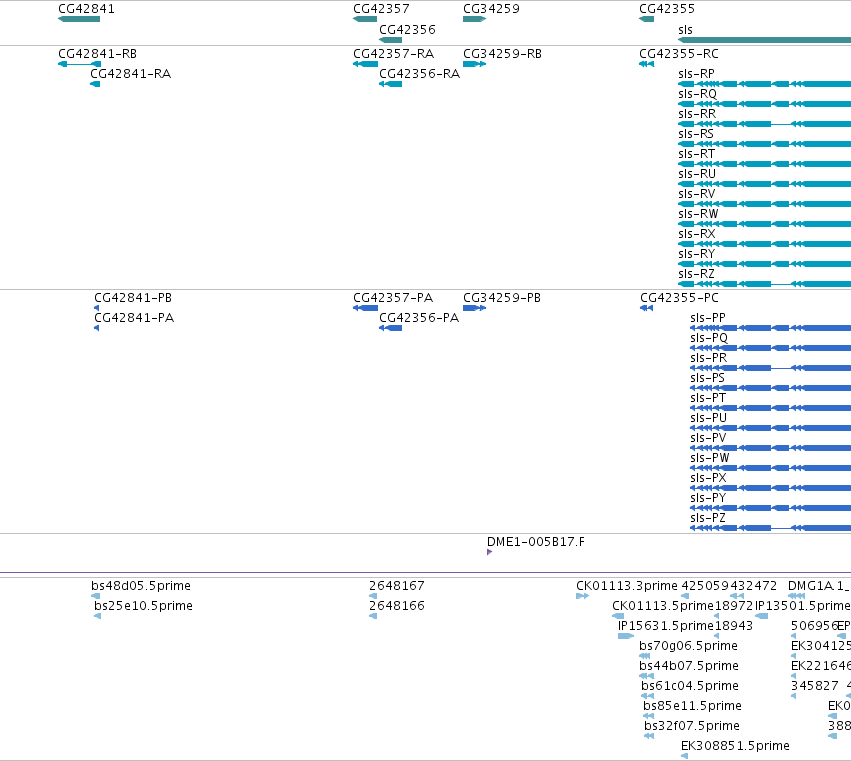
Task: Select EST bs44b07.5prime
Action: click(646, 676)
